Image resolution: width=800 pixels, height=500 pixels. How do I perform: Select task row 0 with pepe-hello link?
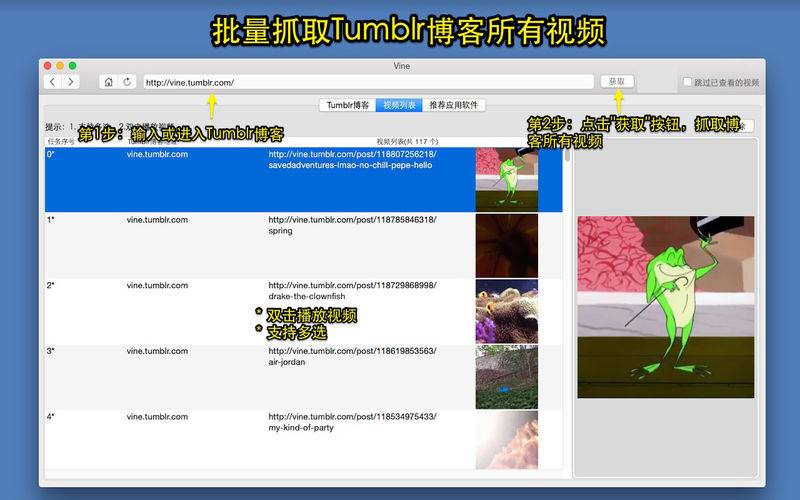(x=304, y=180)
